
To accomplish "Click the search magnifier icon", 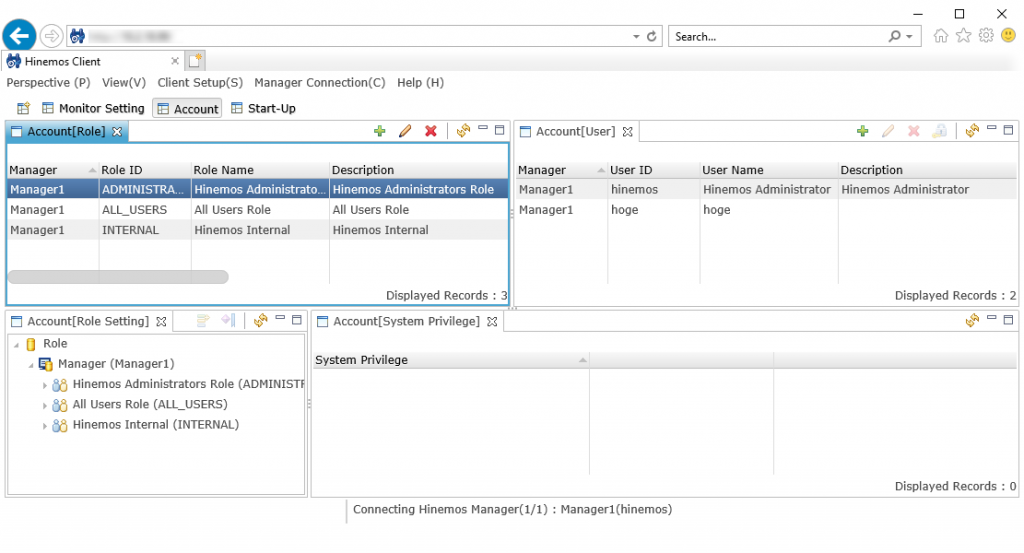I will click(x=895, y=37).
